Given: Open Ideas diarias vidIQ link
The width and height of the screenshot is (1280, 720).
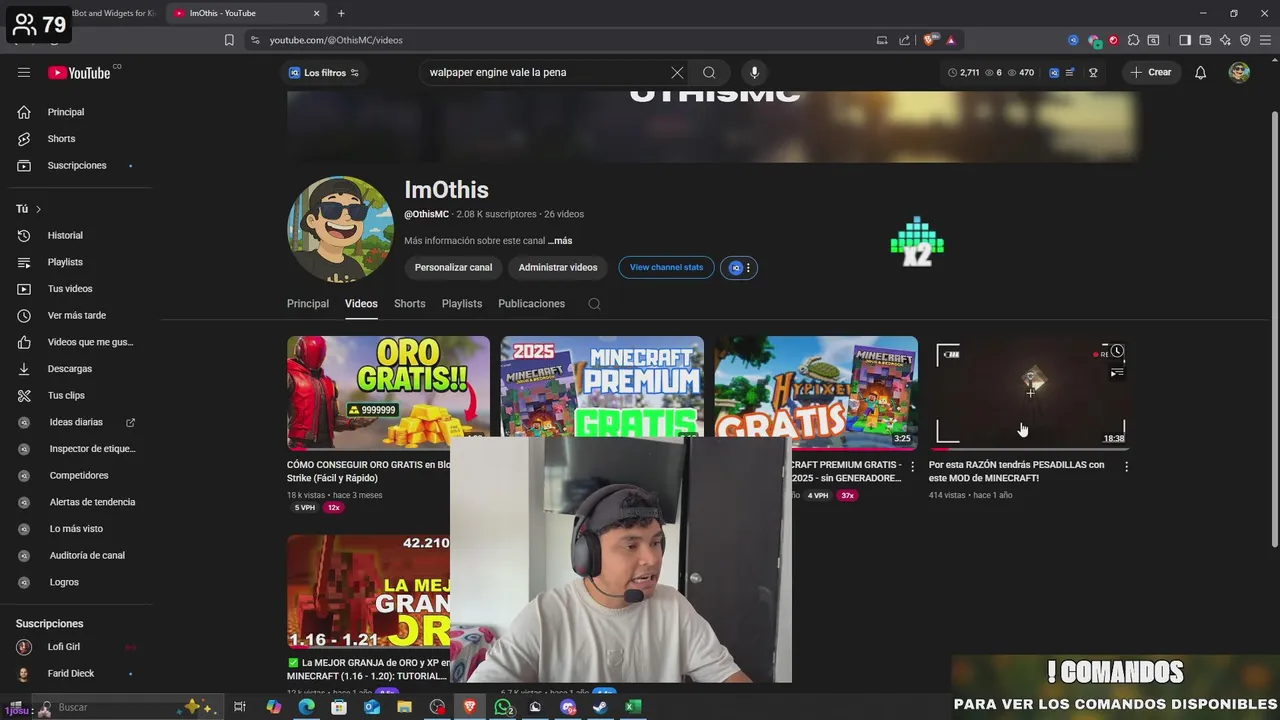Looking at the screenshot, I should 76,422.
